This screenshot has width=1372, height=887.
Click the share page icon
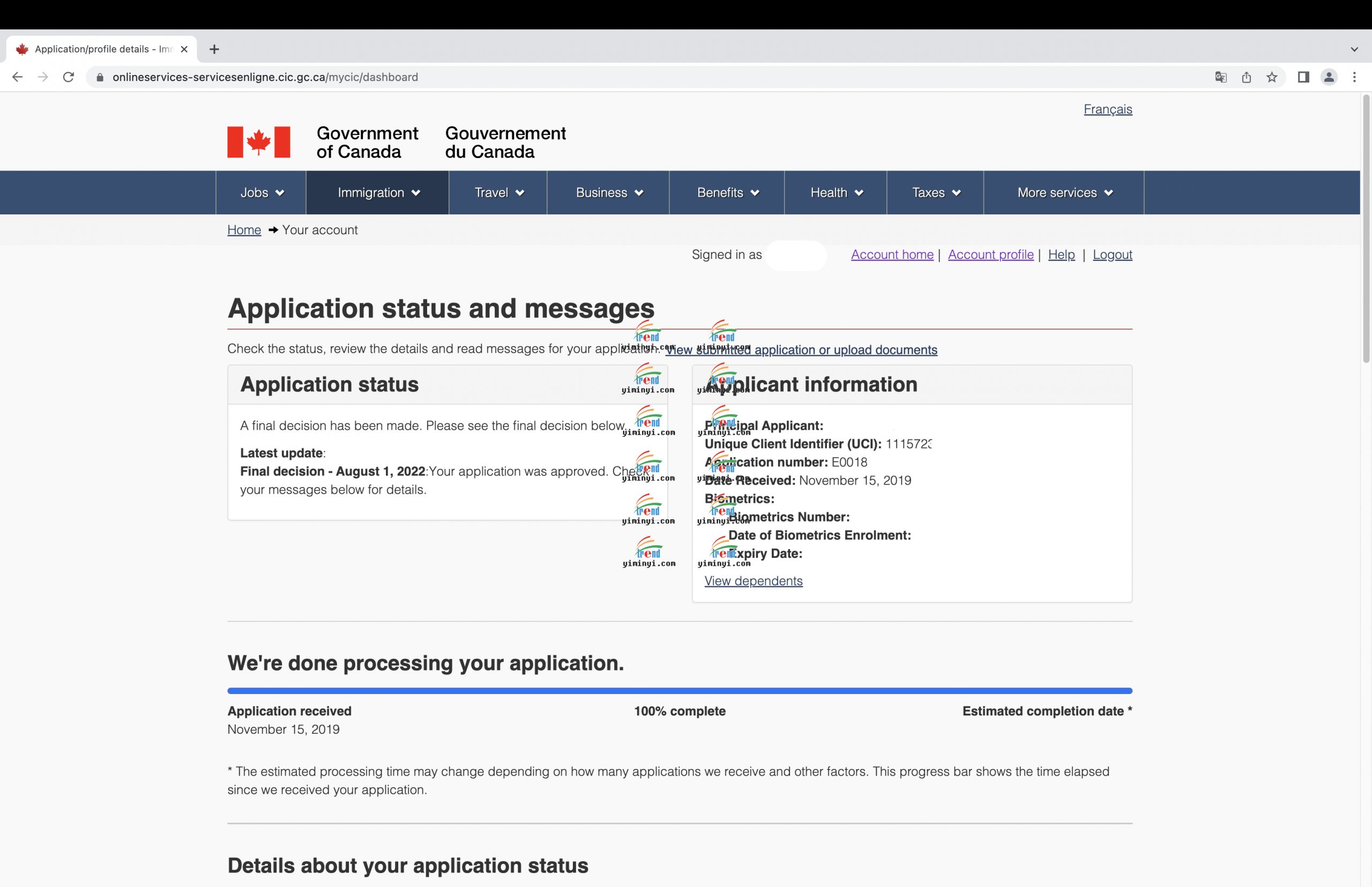click(1247, 77)
